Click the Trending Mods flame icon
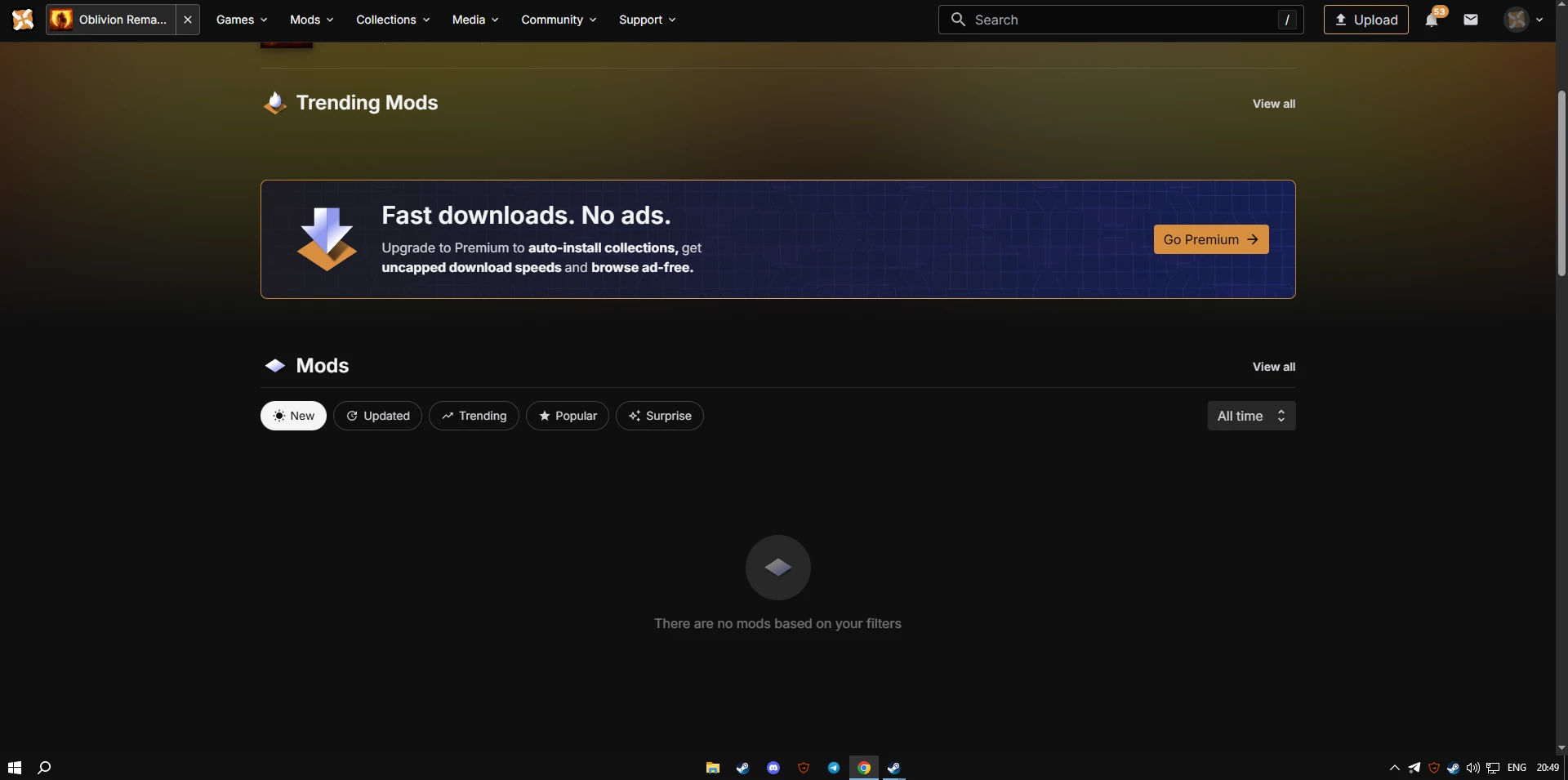This screenshot has width=1568, height=780. tap(275, 102)
